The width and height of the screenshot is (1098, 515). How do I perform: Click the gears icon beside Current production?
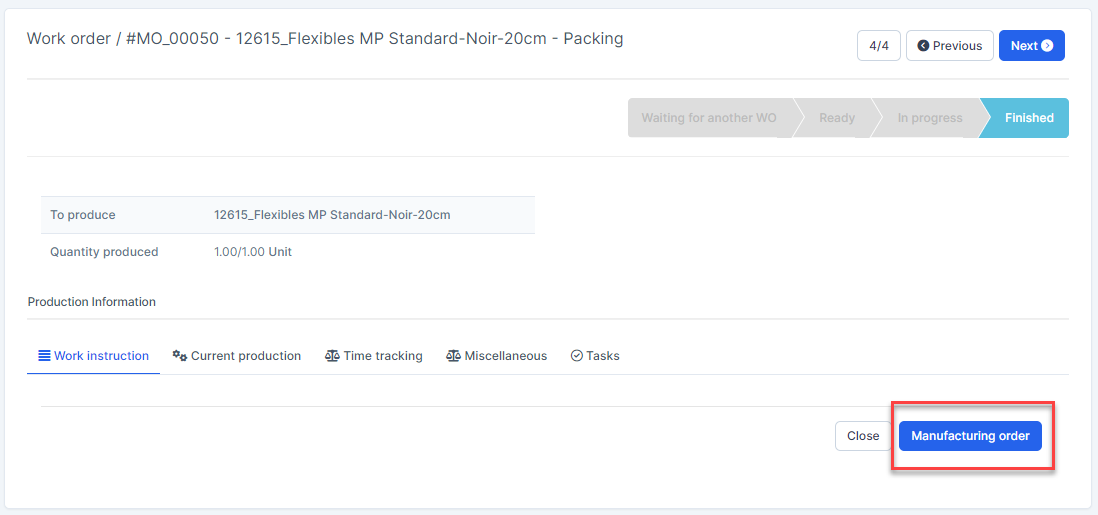[x=180, y=356]
